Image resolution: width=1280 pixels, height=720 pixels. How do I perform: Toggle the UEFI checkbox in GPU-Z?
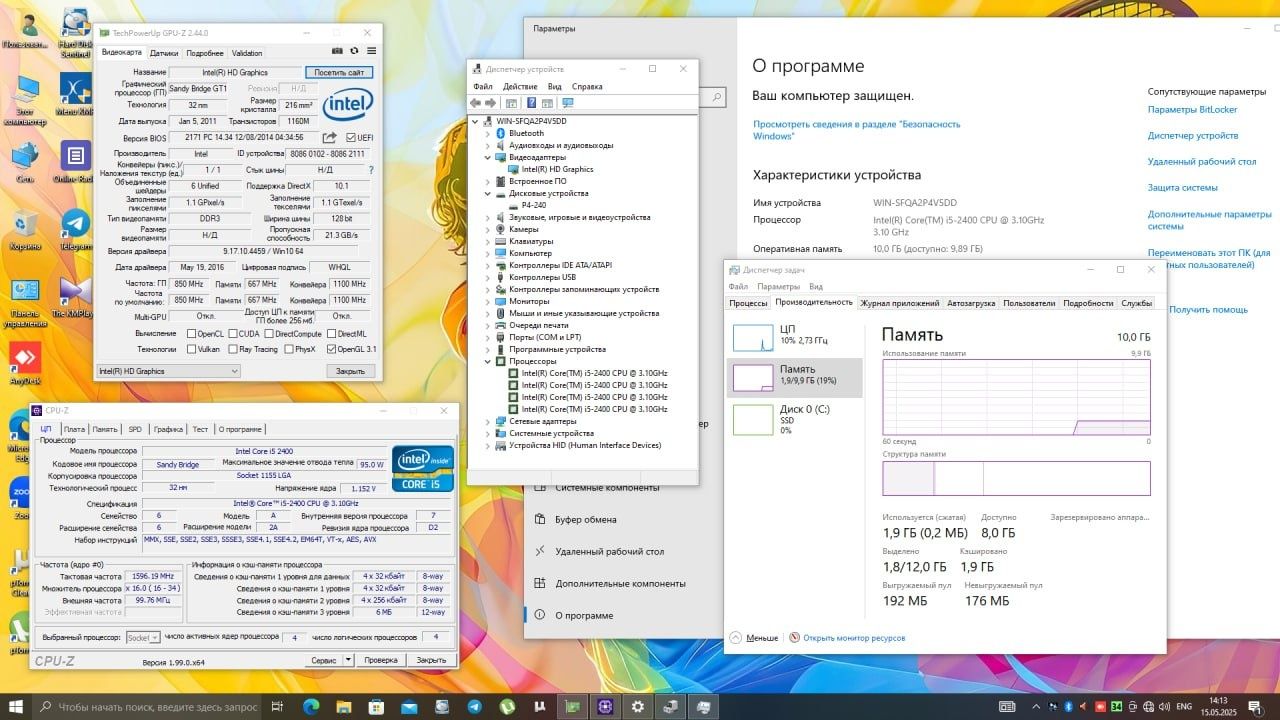[351, 138]
